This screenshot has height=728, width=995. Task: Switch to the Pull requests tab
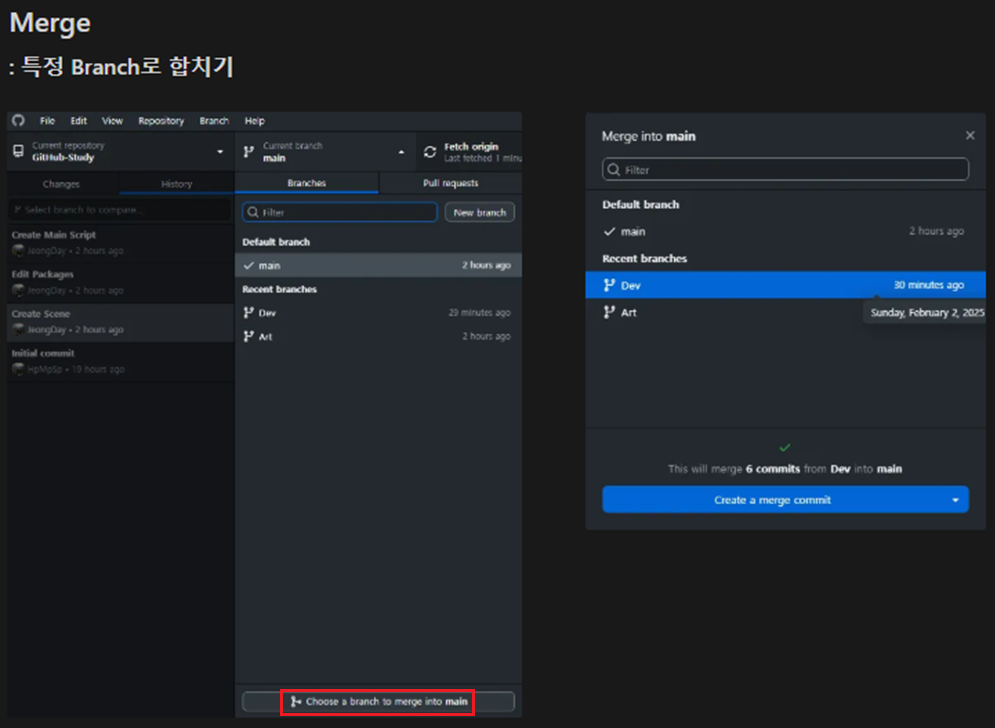pos(451,183)
